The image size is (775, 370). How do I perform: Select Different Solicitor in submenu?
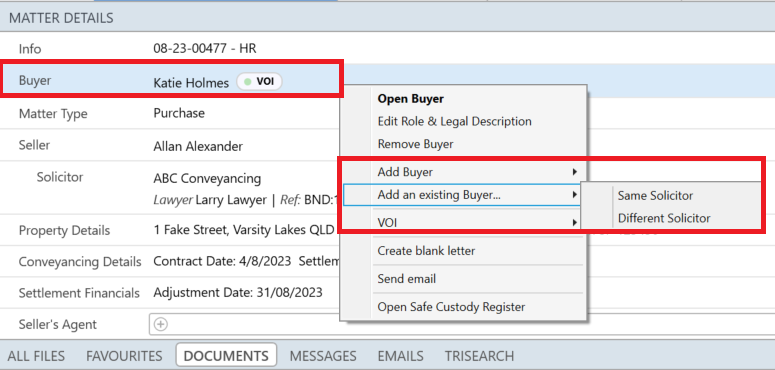[664, 218]
